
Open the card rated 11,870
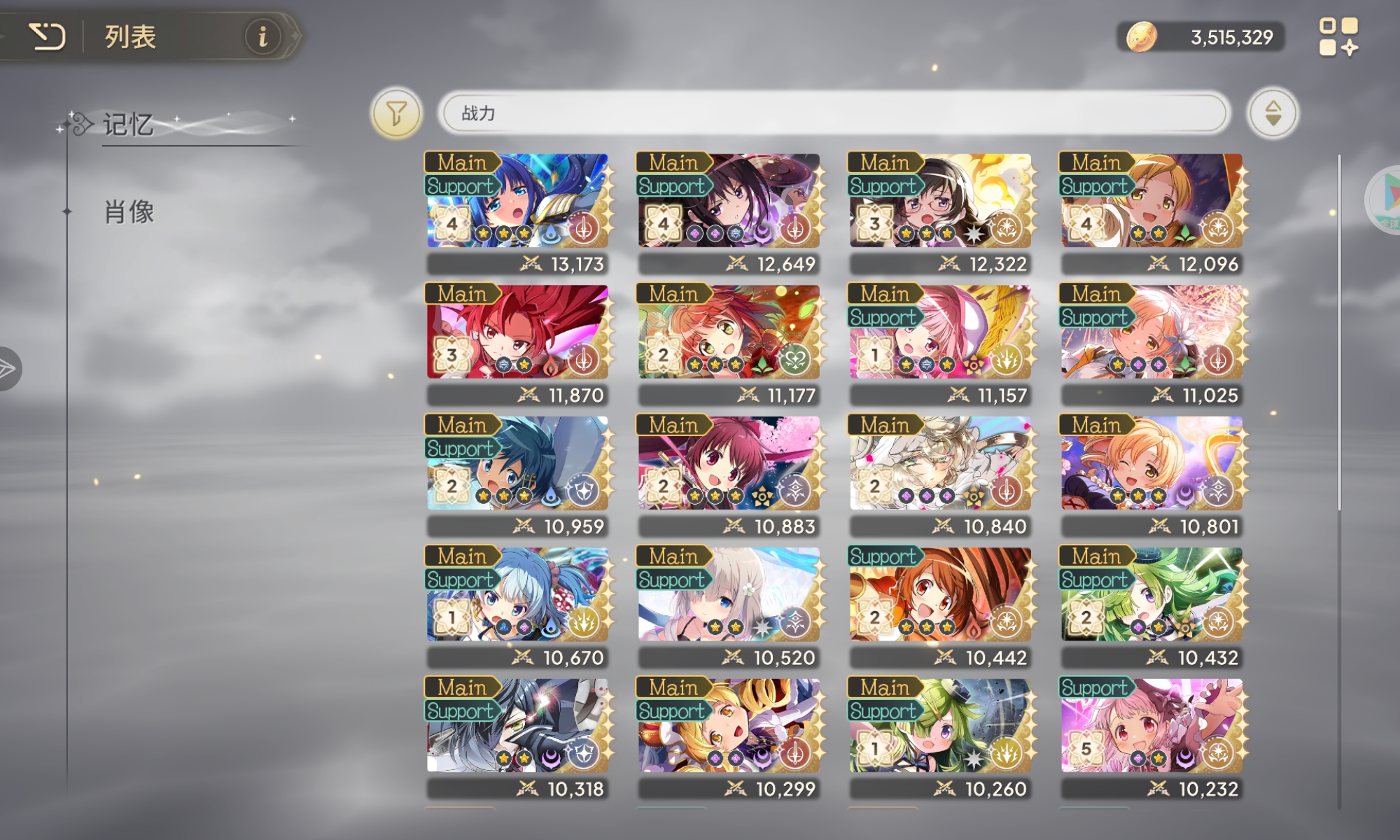coord(518,344)
